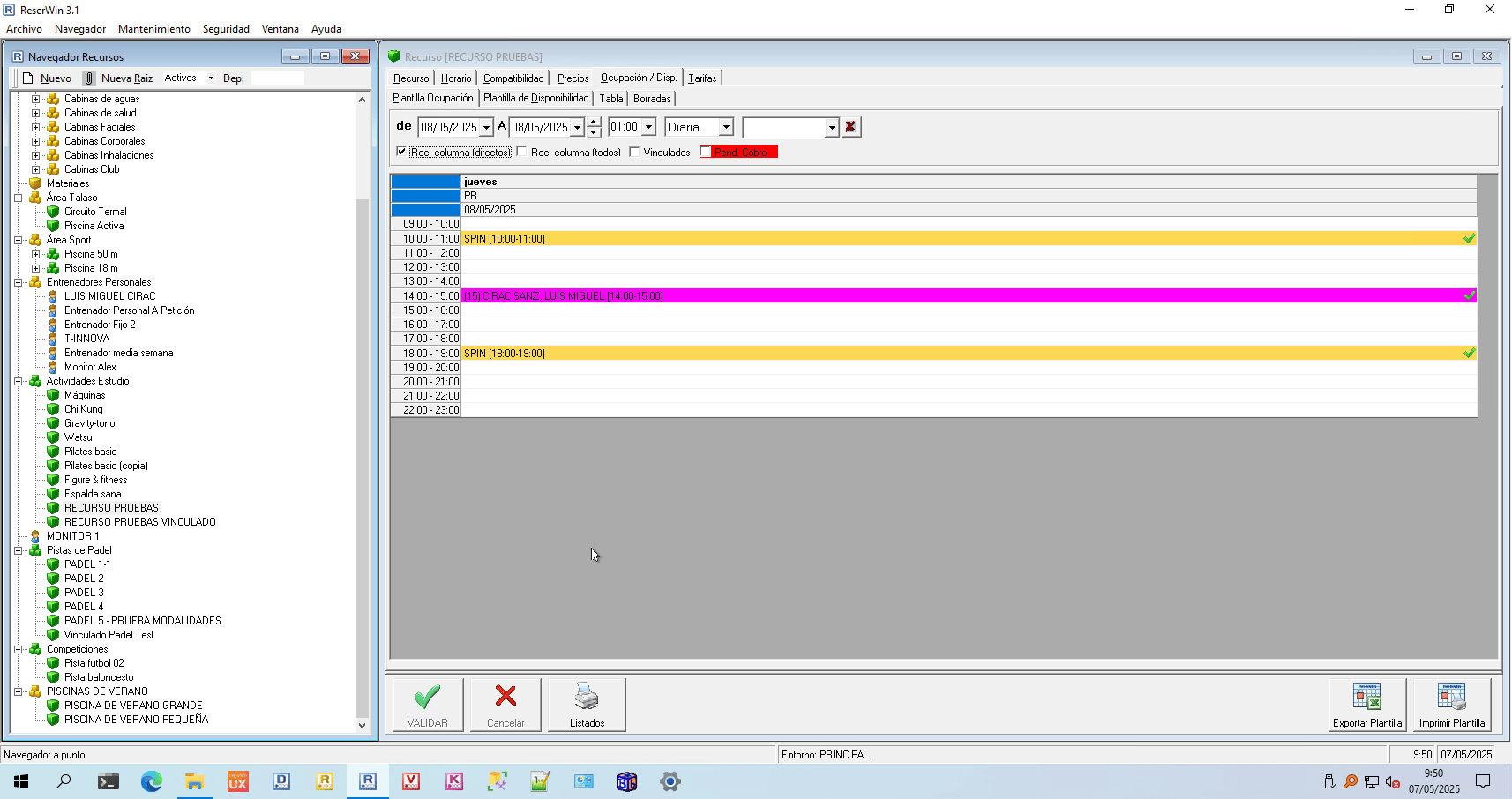Open the start date 08/05/2025 dropdown
The height and width of the screenshot is (799, 1512).
(x=486, y=128)
